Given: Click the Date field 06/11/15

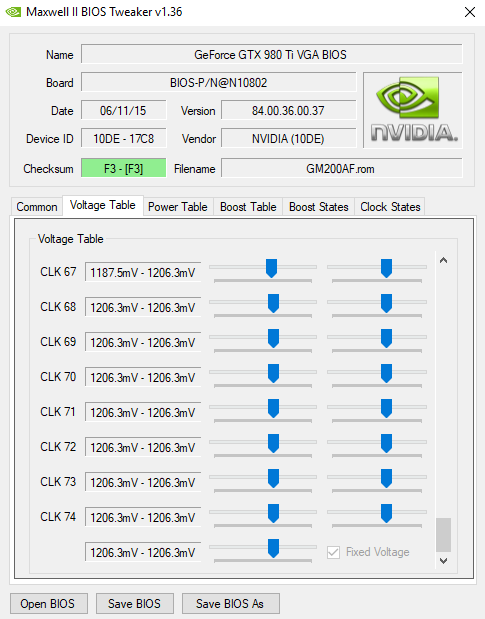Looking at the screenshot, I should (x=124, y=110).
